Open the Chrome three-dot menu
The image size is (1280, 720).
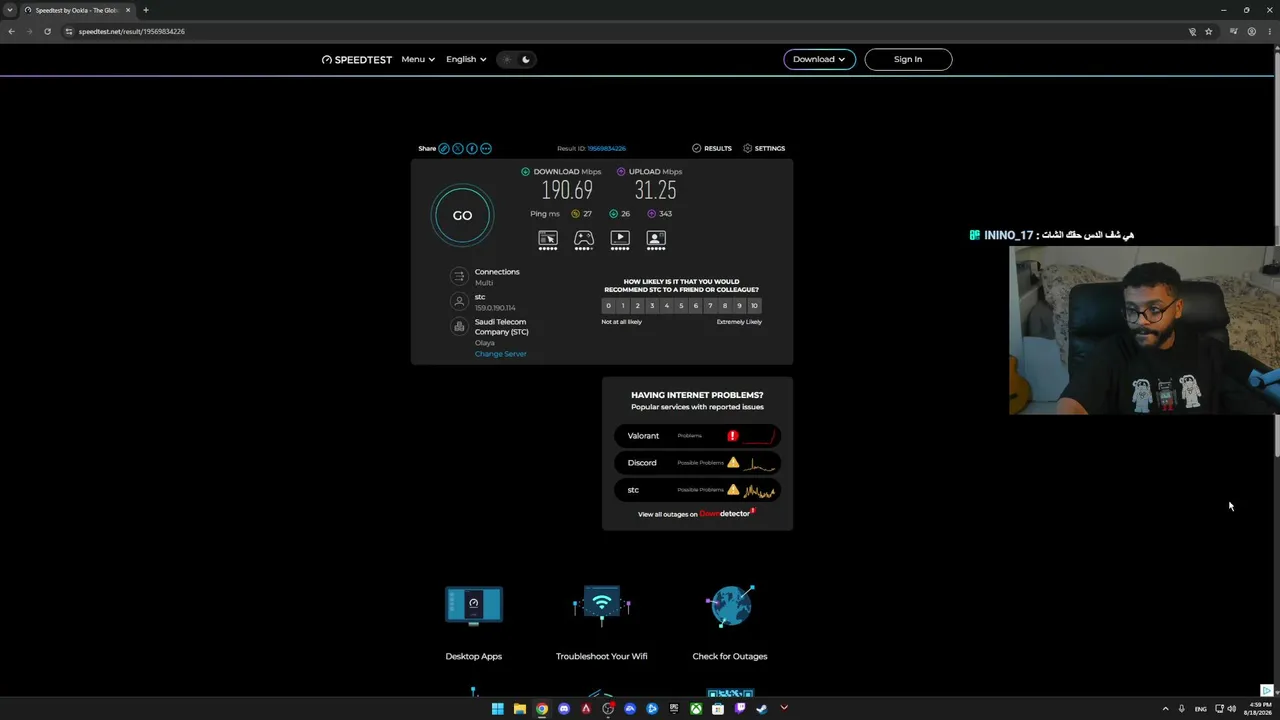pyautogui.click(x=1272, y=31)
